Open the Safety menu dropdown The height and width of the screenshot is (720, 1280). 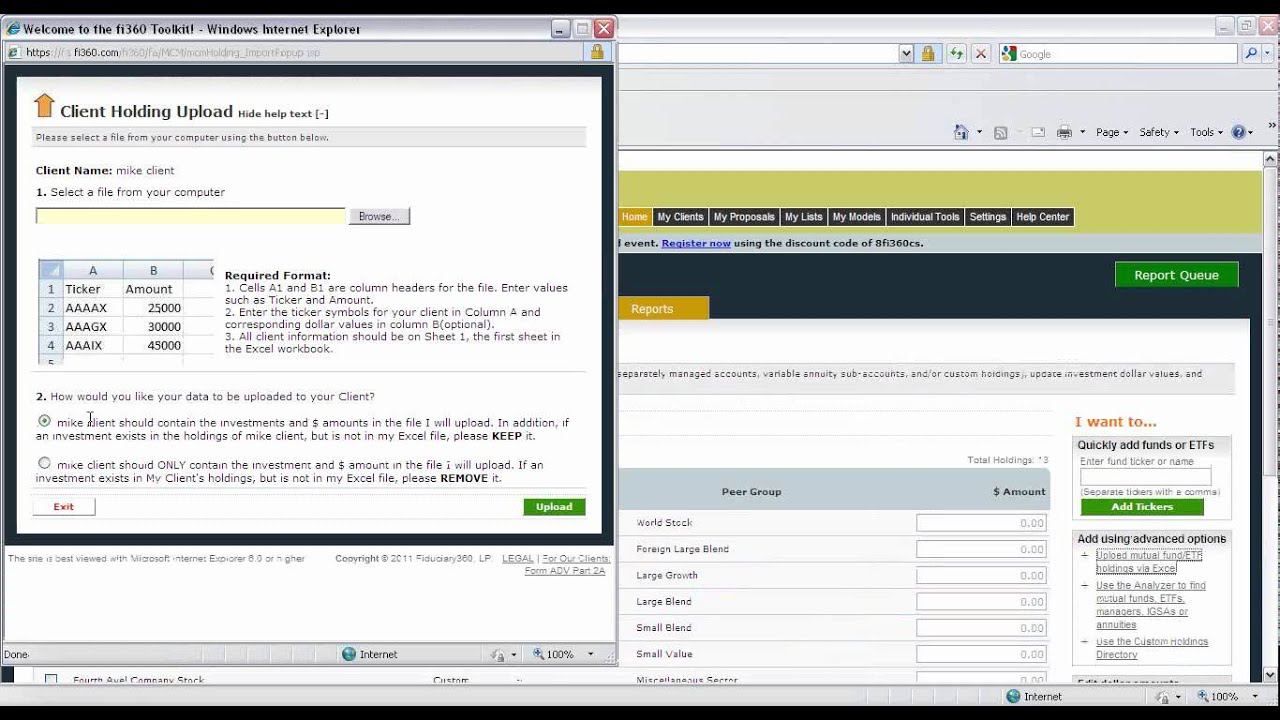point(1159,132)
